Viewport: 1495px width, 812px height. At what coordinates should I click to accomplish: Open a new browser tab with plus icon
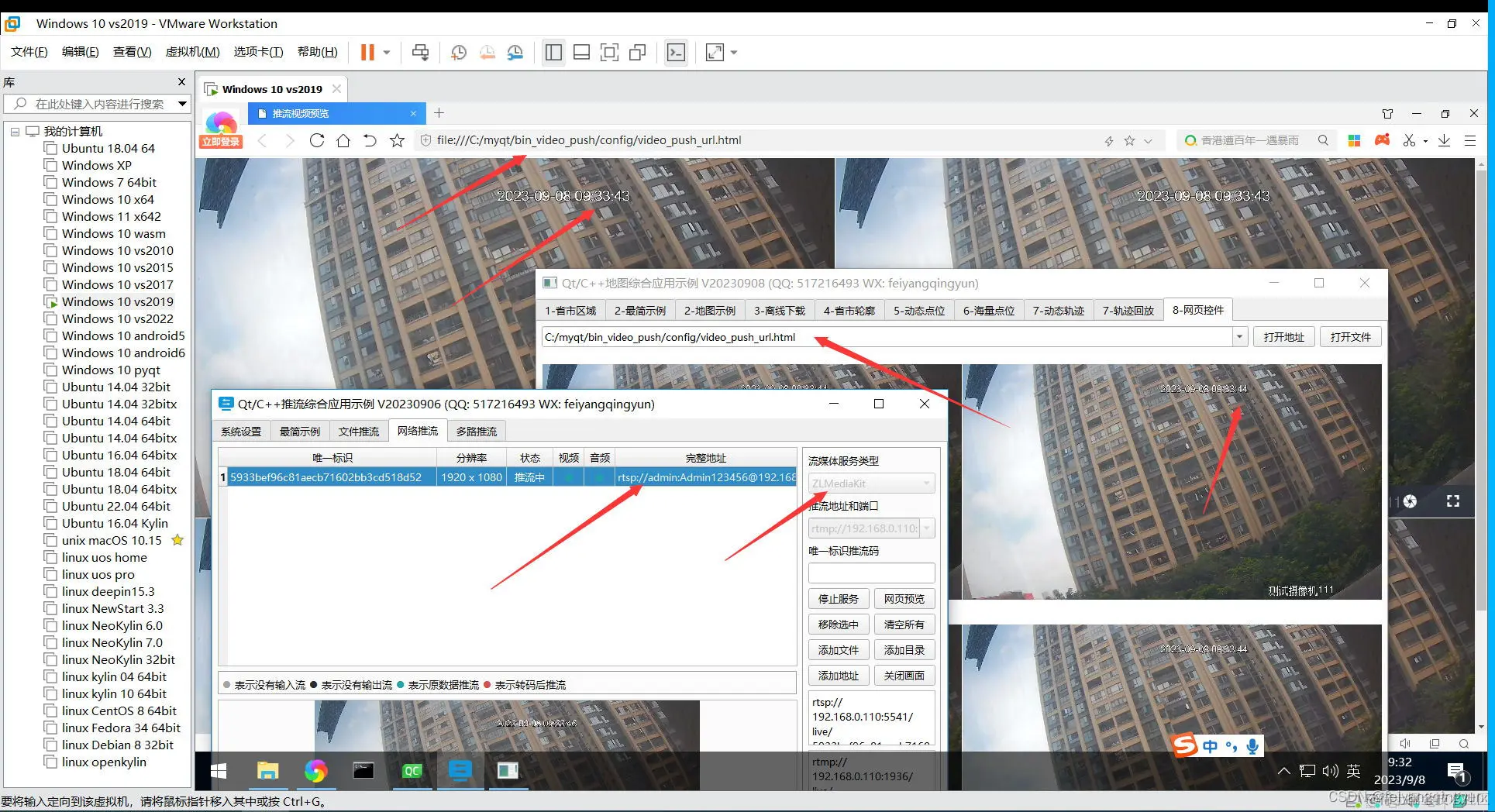tap(439, 113)
